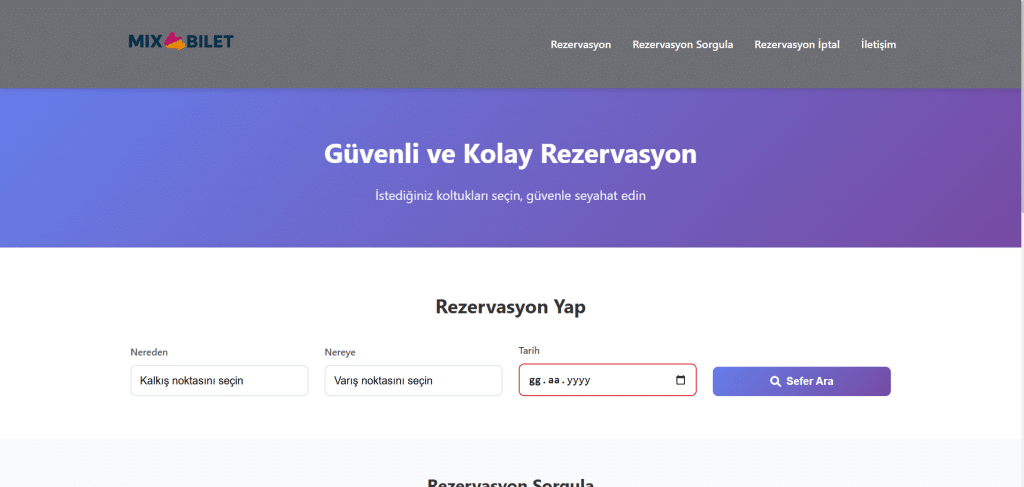Image resolution: width=1024 pixels, height=487 pixels.
Task: Click the Nereden field label
Action: (x=148, y=353)
